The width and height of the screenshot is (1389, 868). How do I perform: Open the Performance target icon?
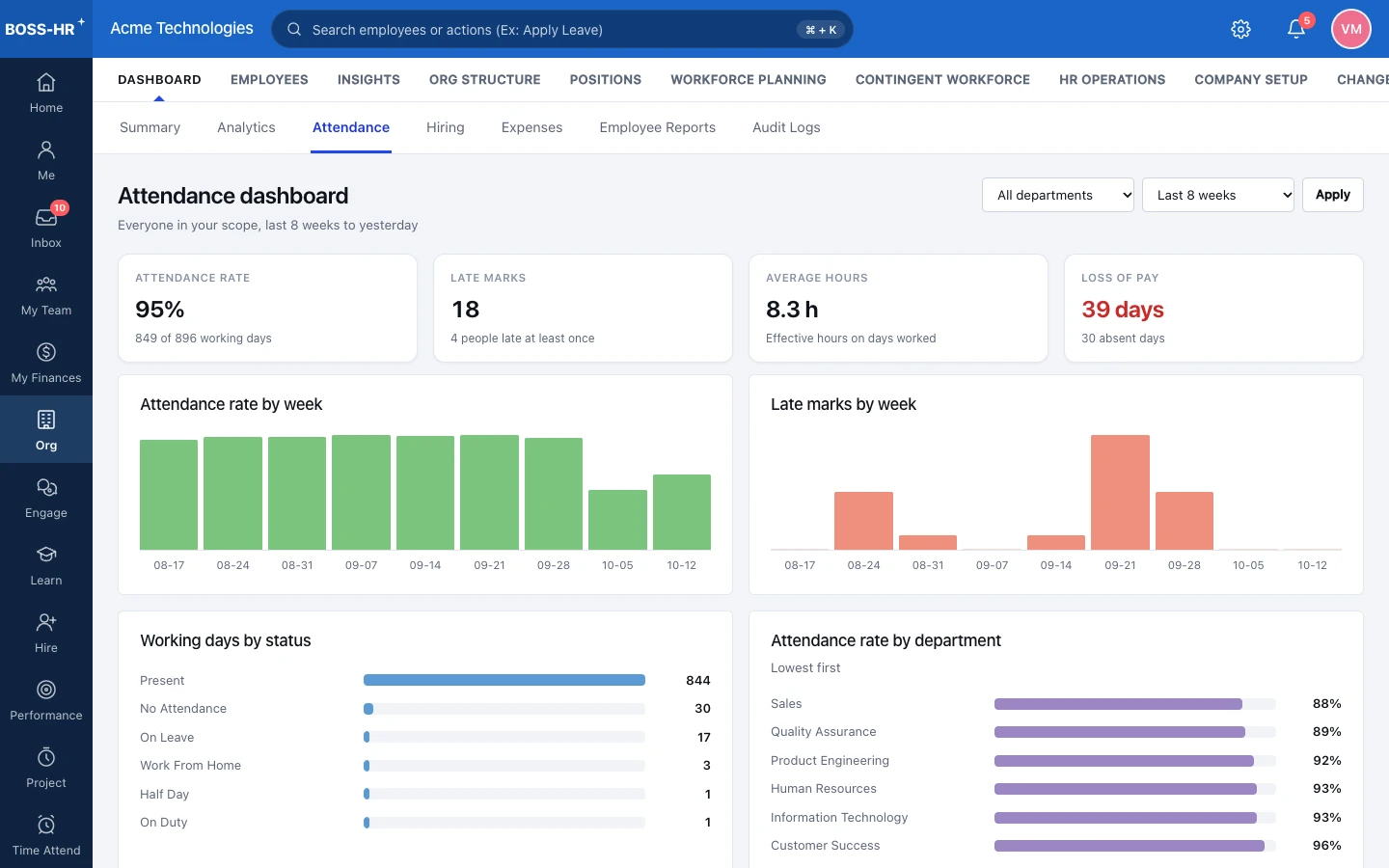pos(46,691)
